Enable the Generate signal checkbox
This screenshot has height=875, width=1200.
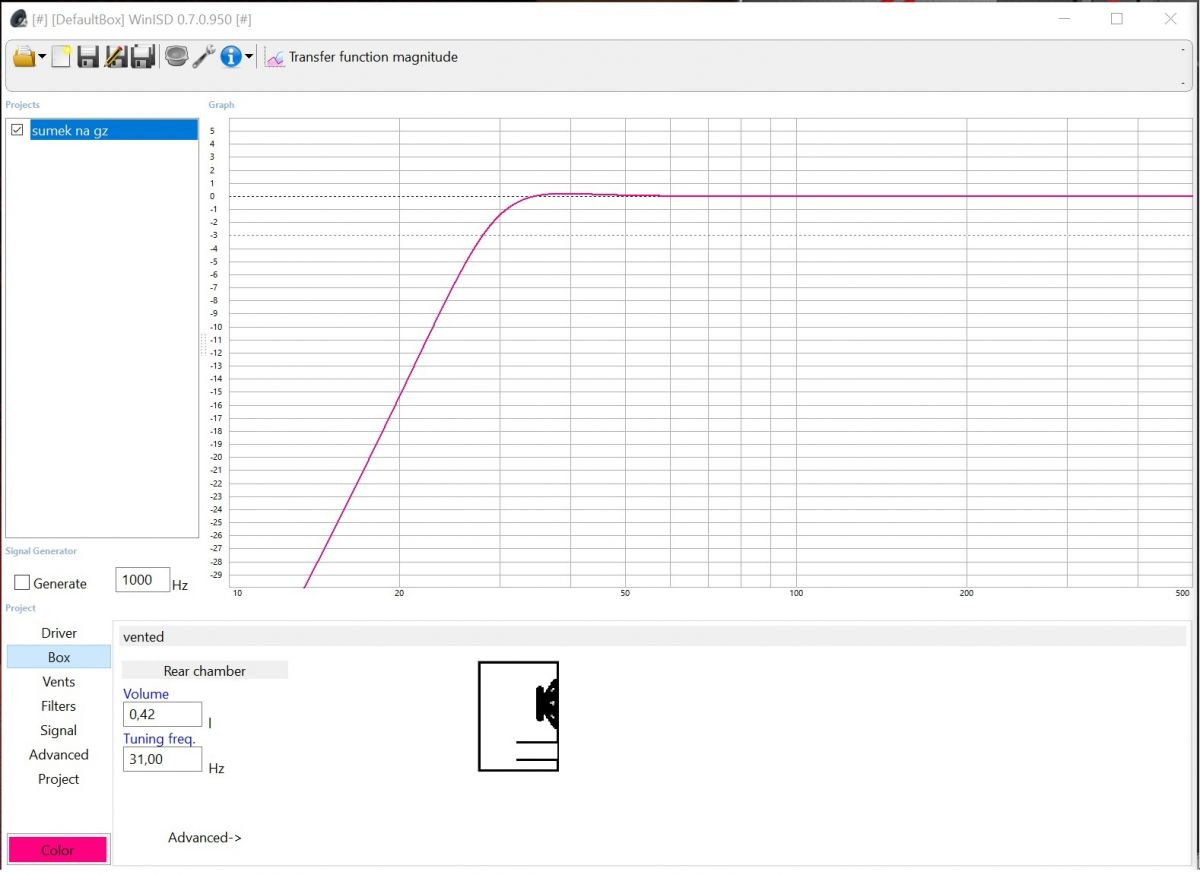[21, 583]
